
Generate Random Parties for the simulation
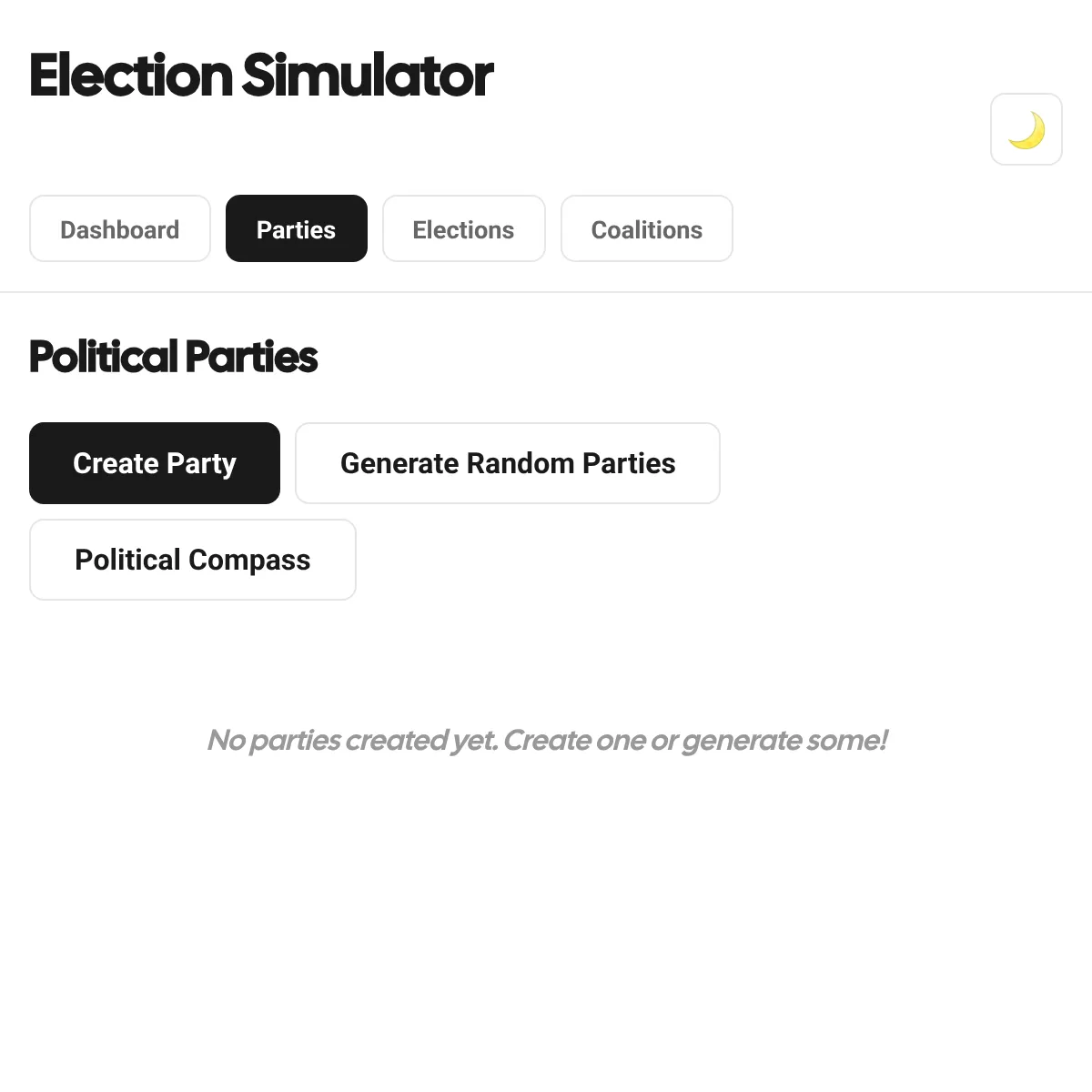507,463
